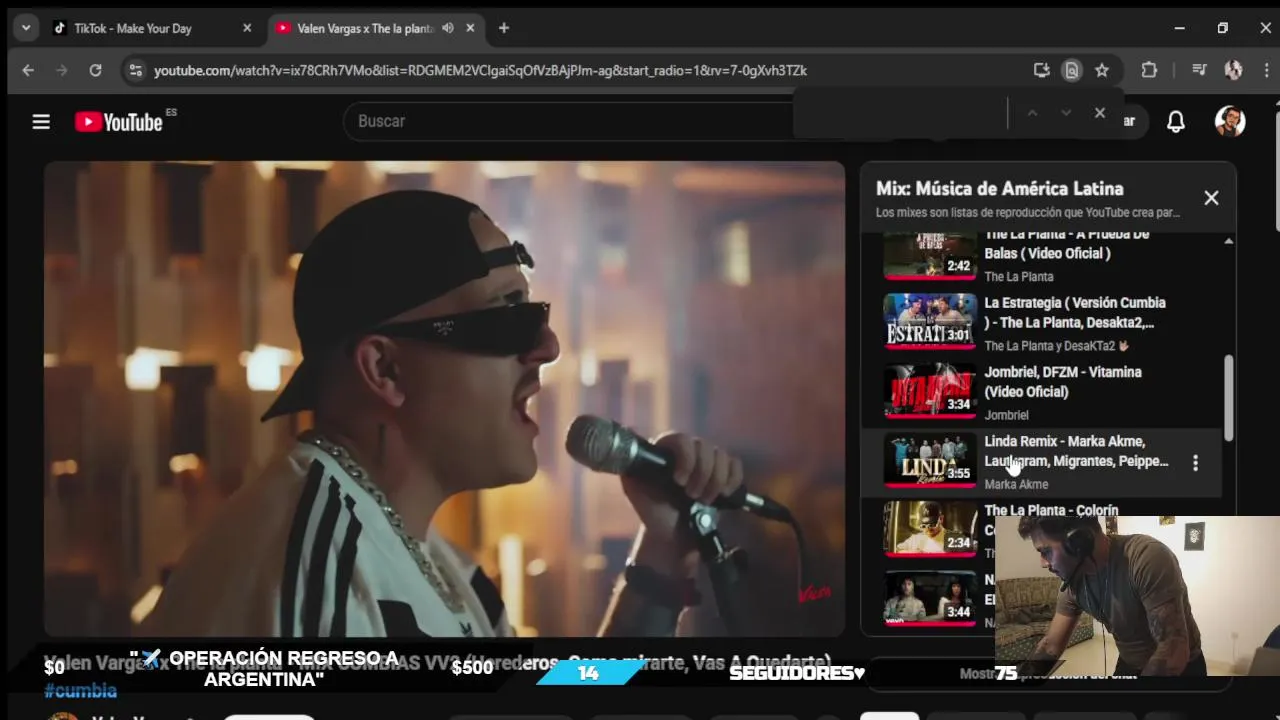Image resolution: width=1280 pixels, height=720 pixels.
Task: Click the YouTube URL address bar
Action: point(480,70)
